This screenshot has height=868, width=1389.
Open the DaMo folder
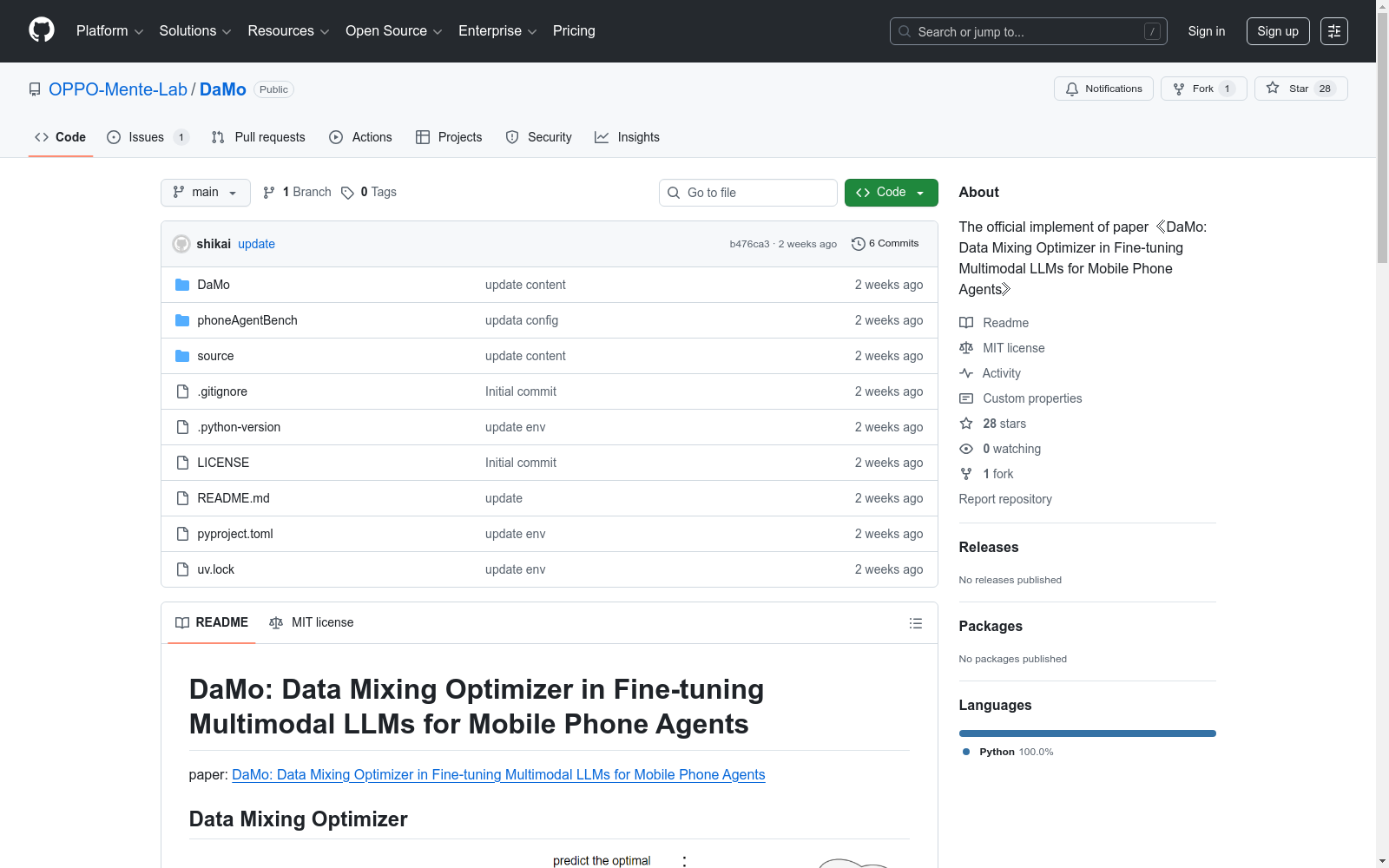(214, 285)
